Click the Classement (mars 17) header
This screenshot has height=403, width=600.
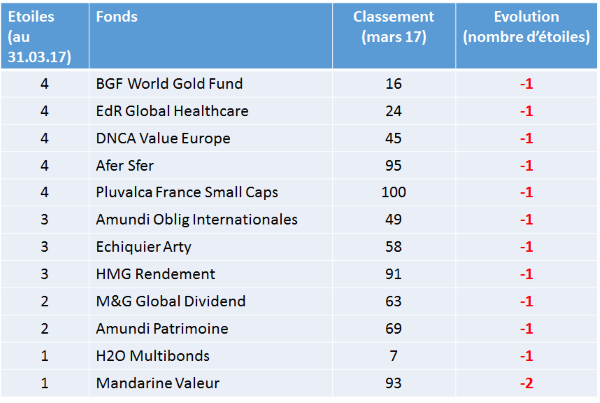point(394,27)
